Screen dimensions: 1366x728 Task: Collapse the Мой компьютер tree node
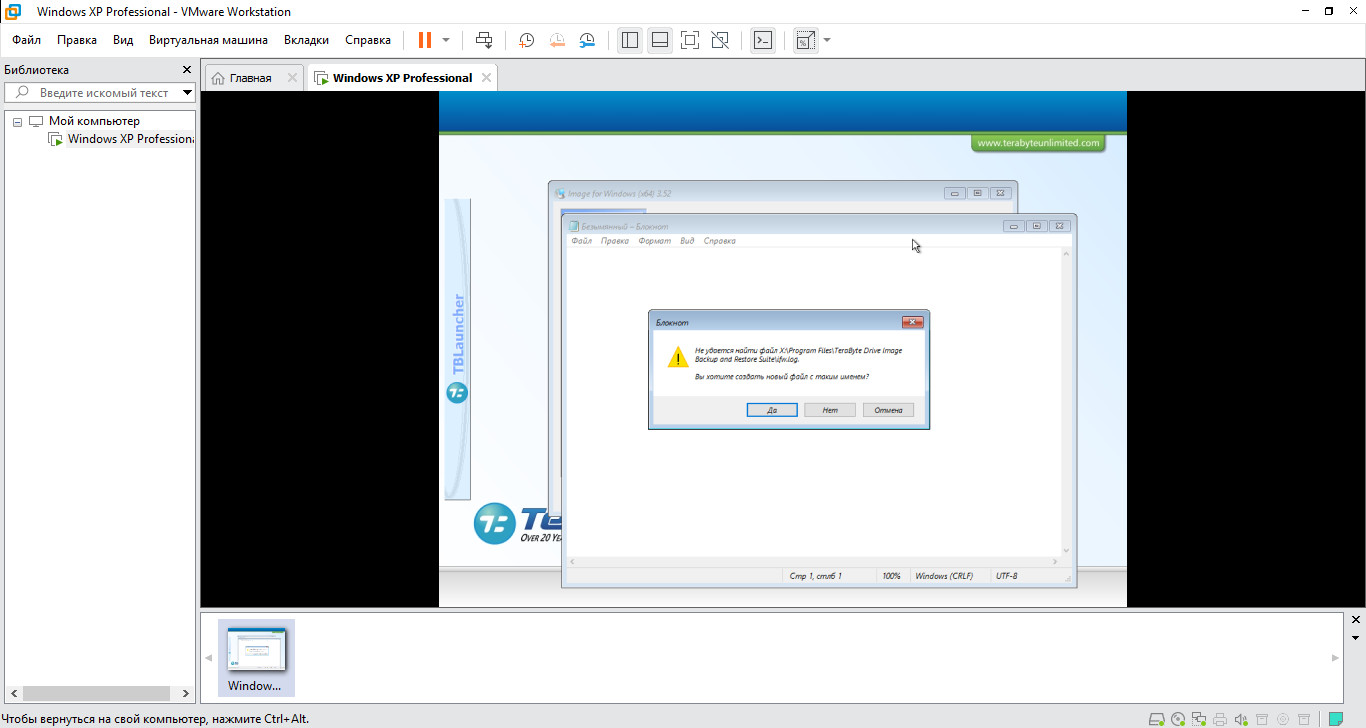click(x=17, y=121)
